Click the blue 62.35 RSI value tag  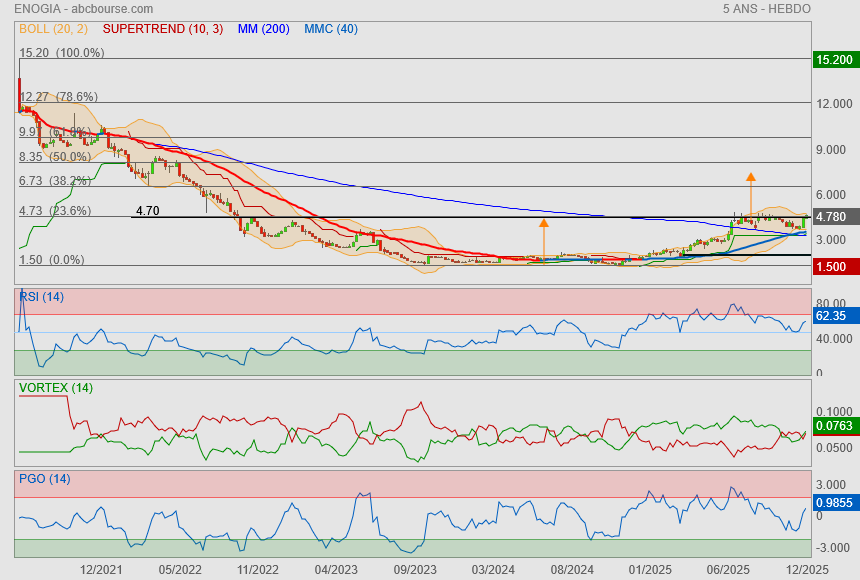pos(833,316)
